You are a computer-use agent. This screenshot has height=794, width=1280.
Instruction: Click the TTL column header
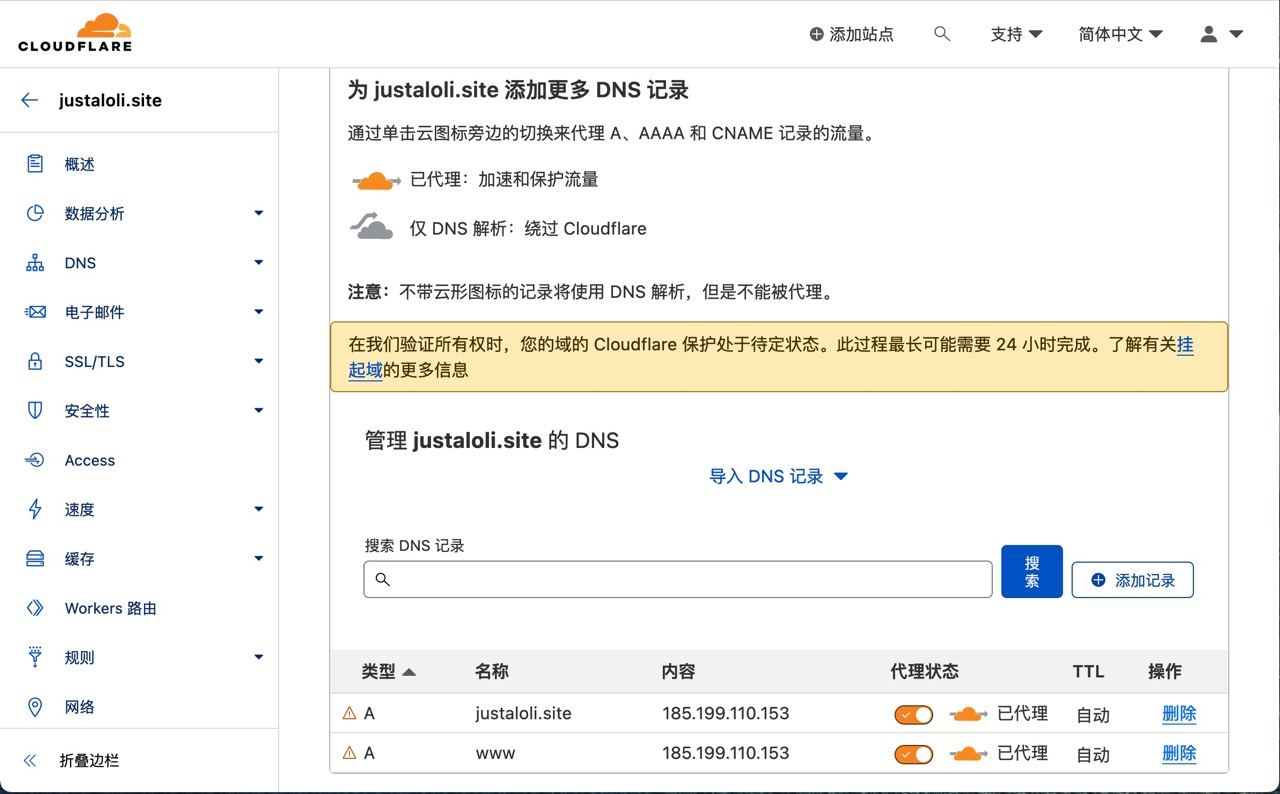tap(1089, 672)
